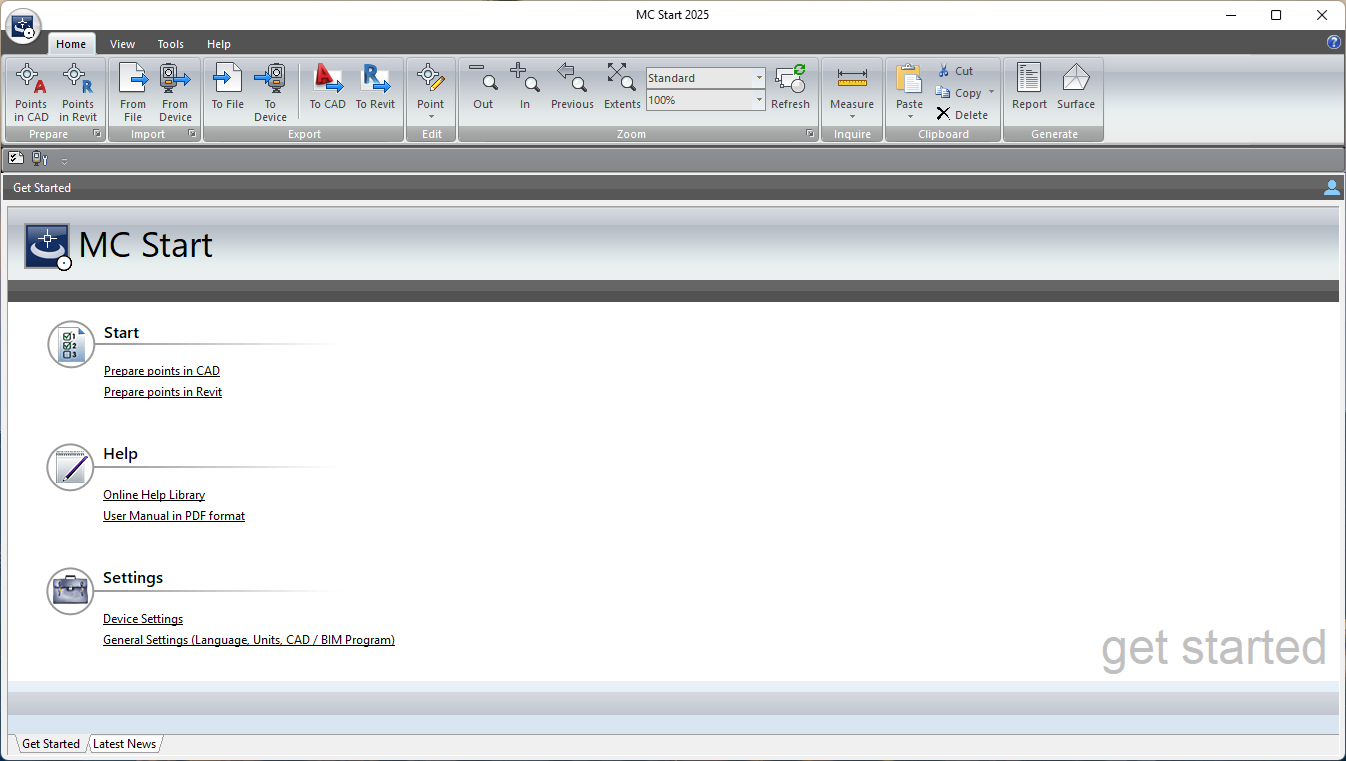Click the Start section checklist icon
The width and height of the screenshot is (1346, 761).
tap(71, 345)
